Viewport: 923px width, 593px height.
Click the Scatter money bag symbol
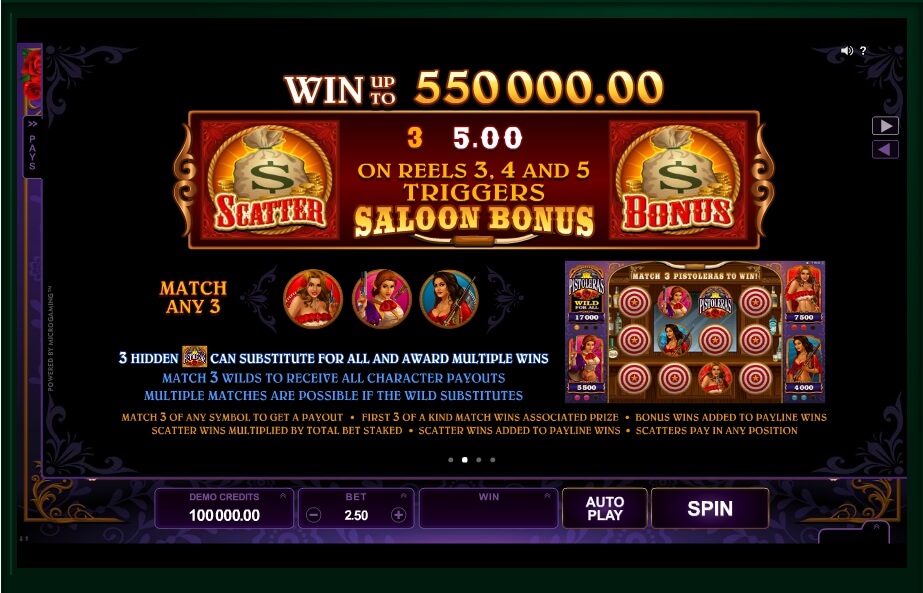pos(270,180)
